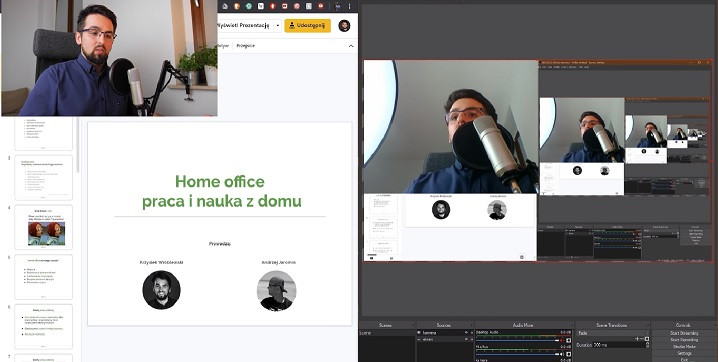Viewport: 718px width, 362px height.
Task: Unmute Desktop Audio with the red speaker icon
Action: [x=561, y=340]
